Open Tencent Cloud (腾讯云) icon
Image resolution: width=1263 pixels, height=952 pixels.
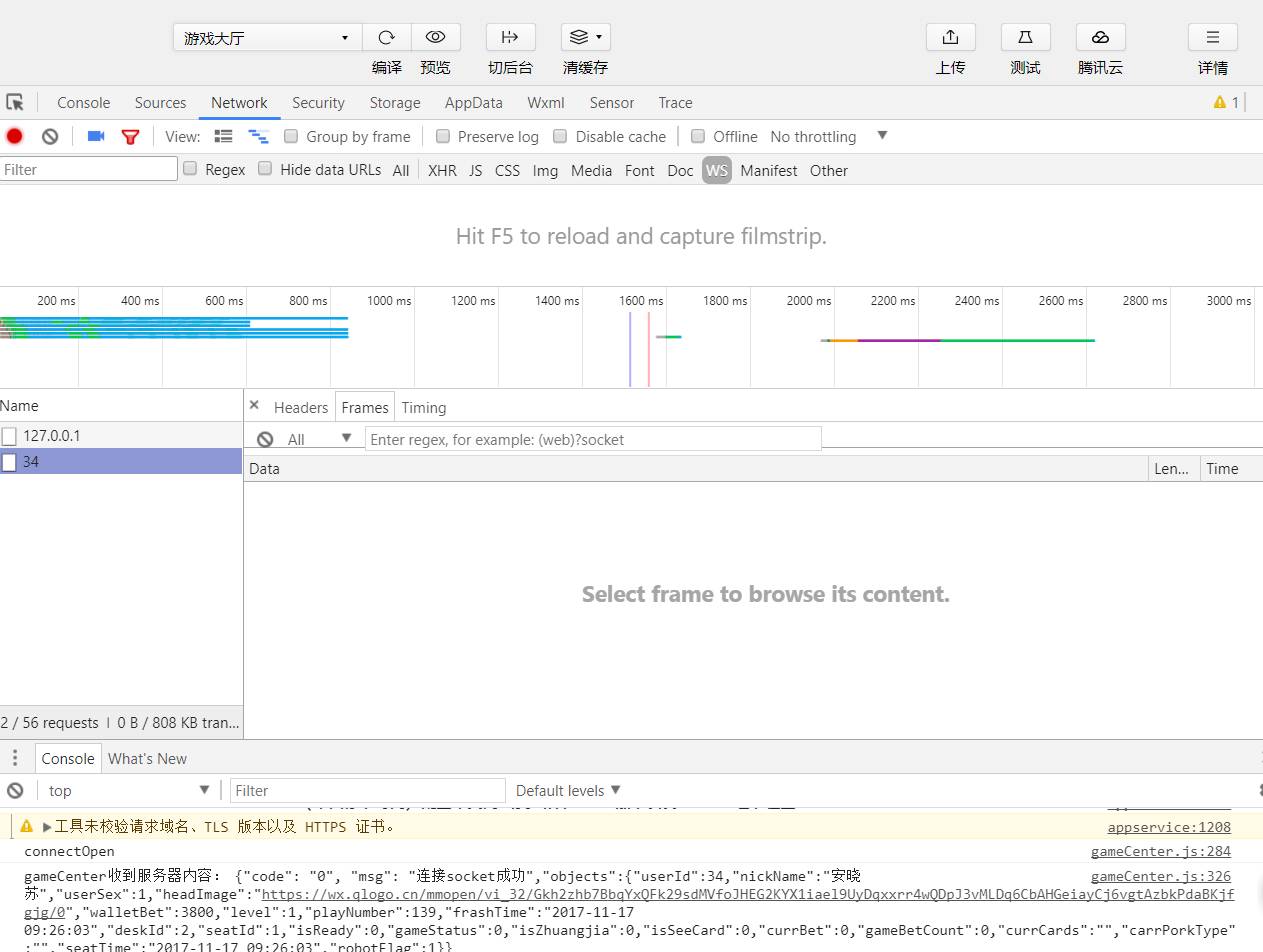pyautogui.click(x=1100, y=38)
